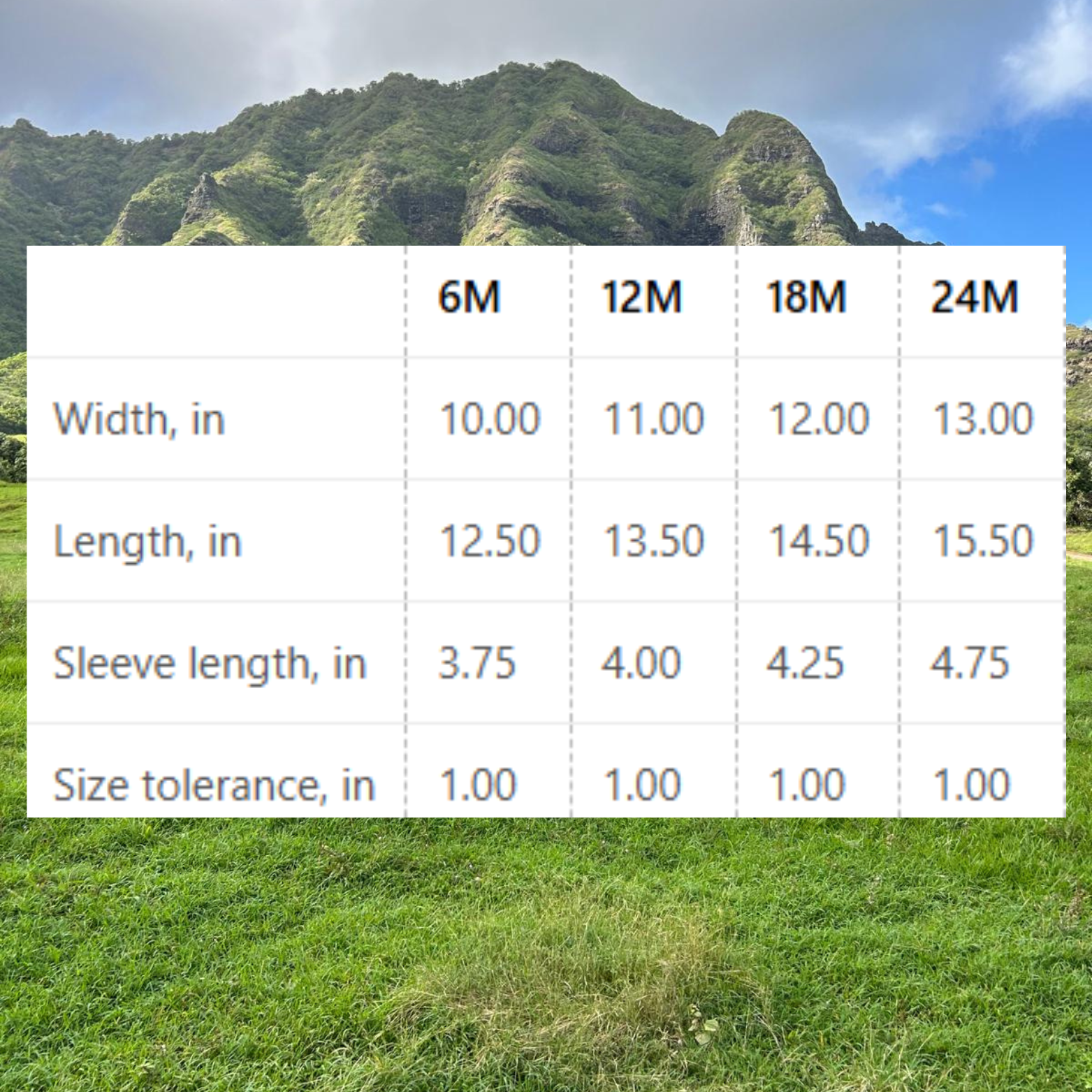The width and height of the screenshot is (1092, 1092).
Task: Click the 6M column header
Action: tap(469, 297)
